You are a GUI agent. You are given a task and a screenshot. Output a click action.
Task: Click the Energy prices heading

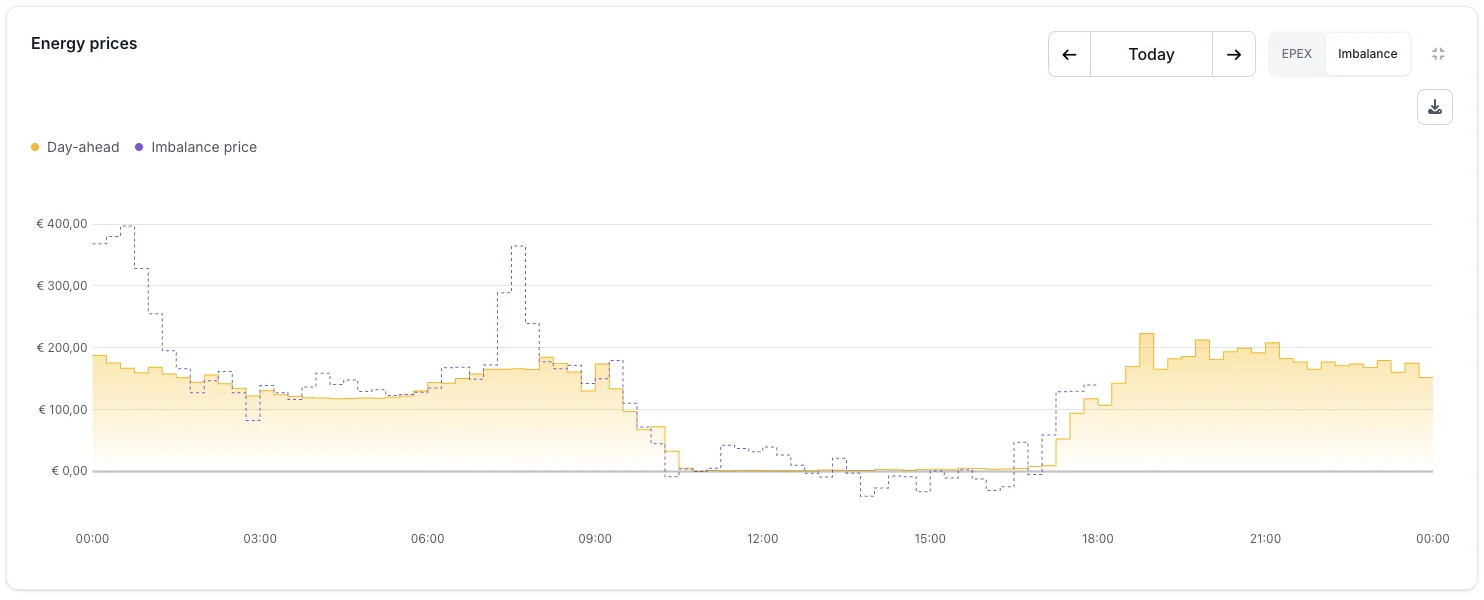point(84,43)
